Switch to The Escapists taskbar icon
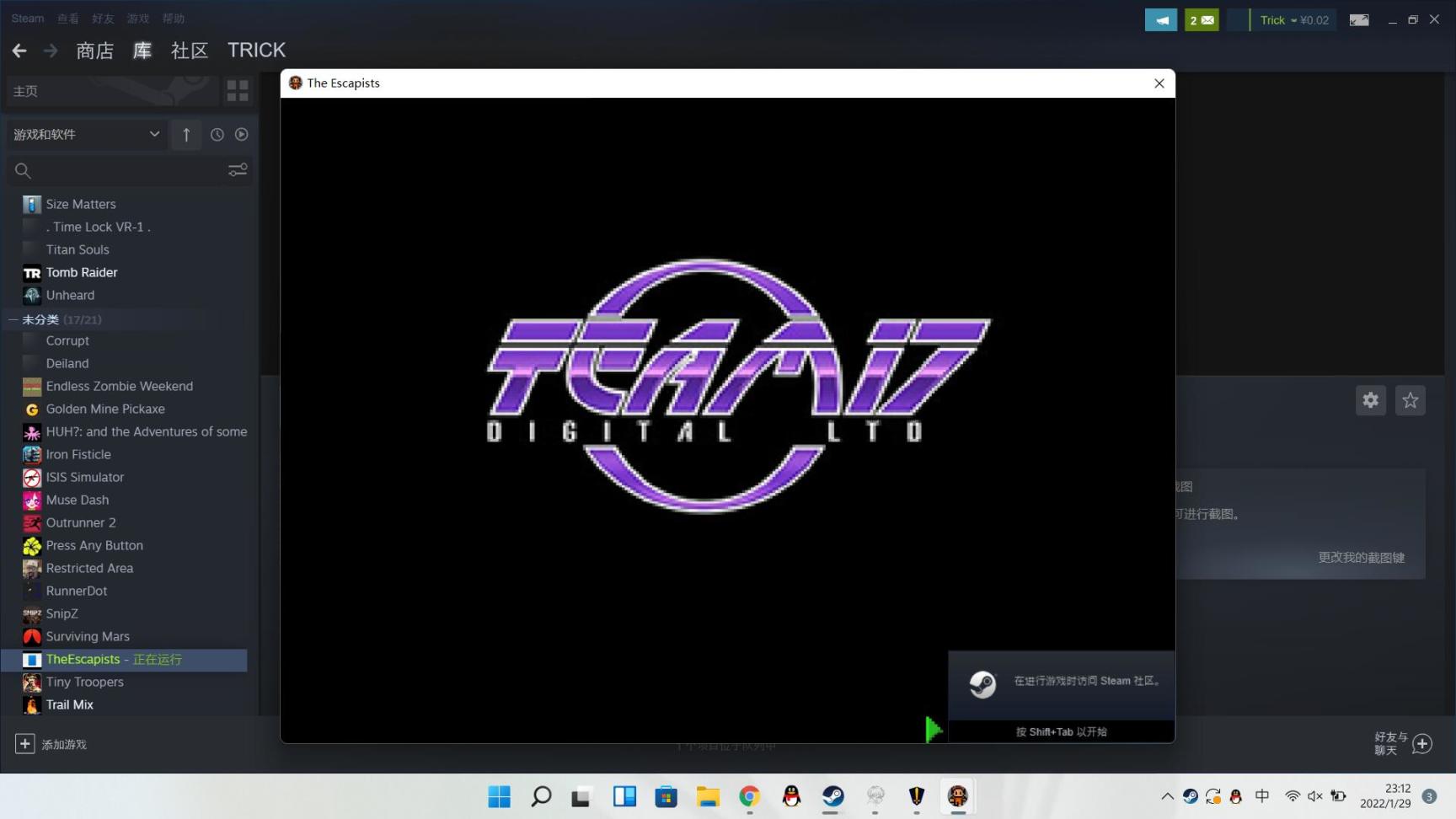This screenshot has width=1456, height=819. [x=958, y=796]
